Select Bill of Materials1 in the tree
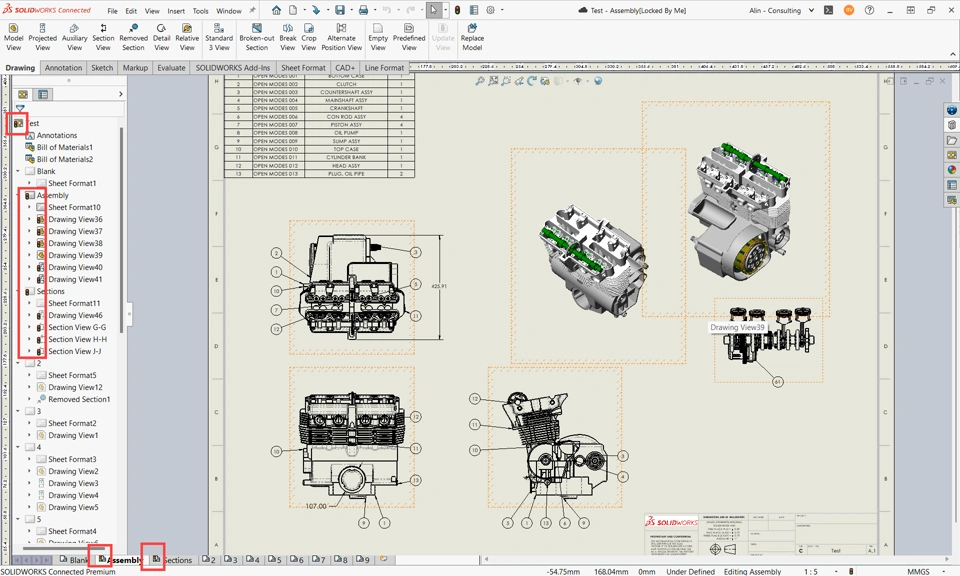Image resolution: width=960 pixels, height=576 pixels. (x=64, y=147)
